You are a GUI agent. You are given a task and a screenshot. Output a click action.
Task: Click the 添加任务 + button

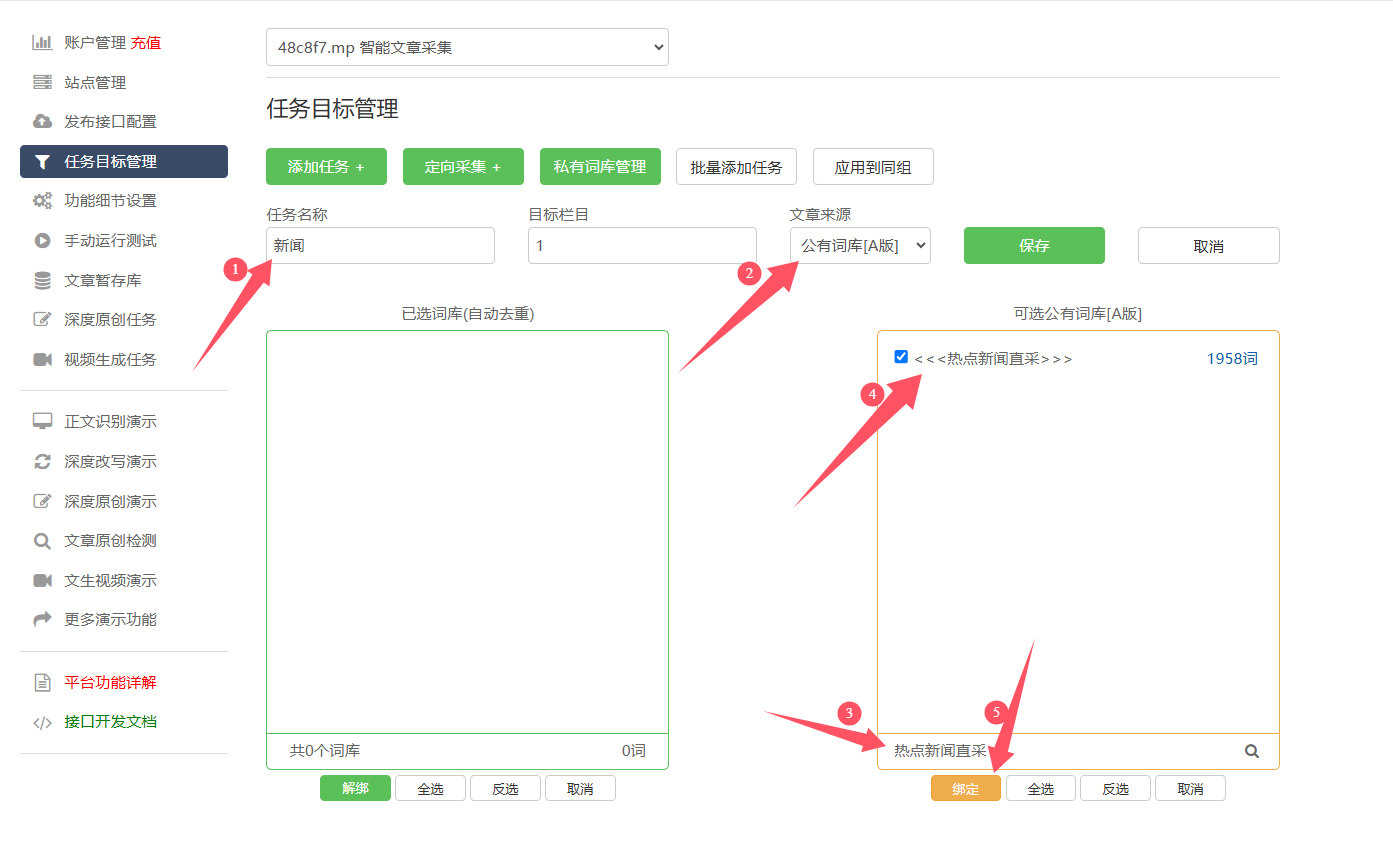pyautogui.click(x=326, y=167)
